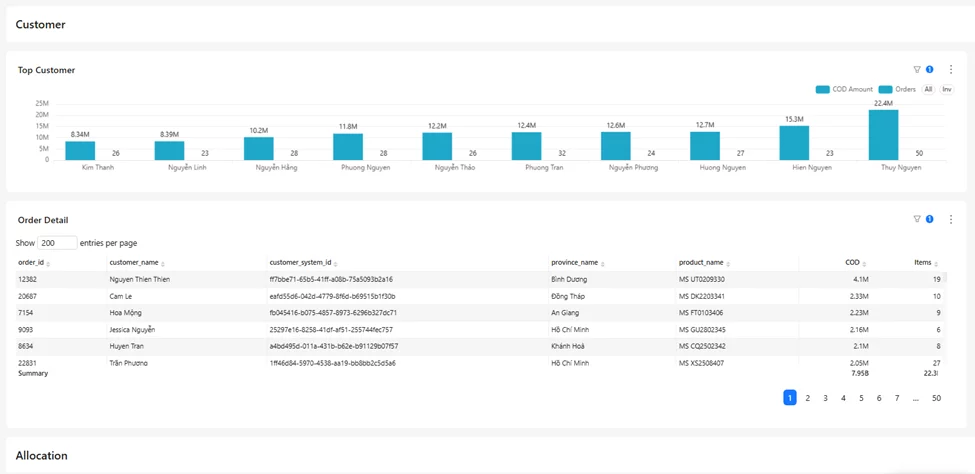Click the Allocation section heading
This screenshot has height=474, width=975.
(x=42, y=456)
